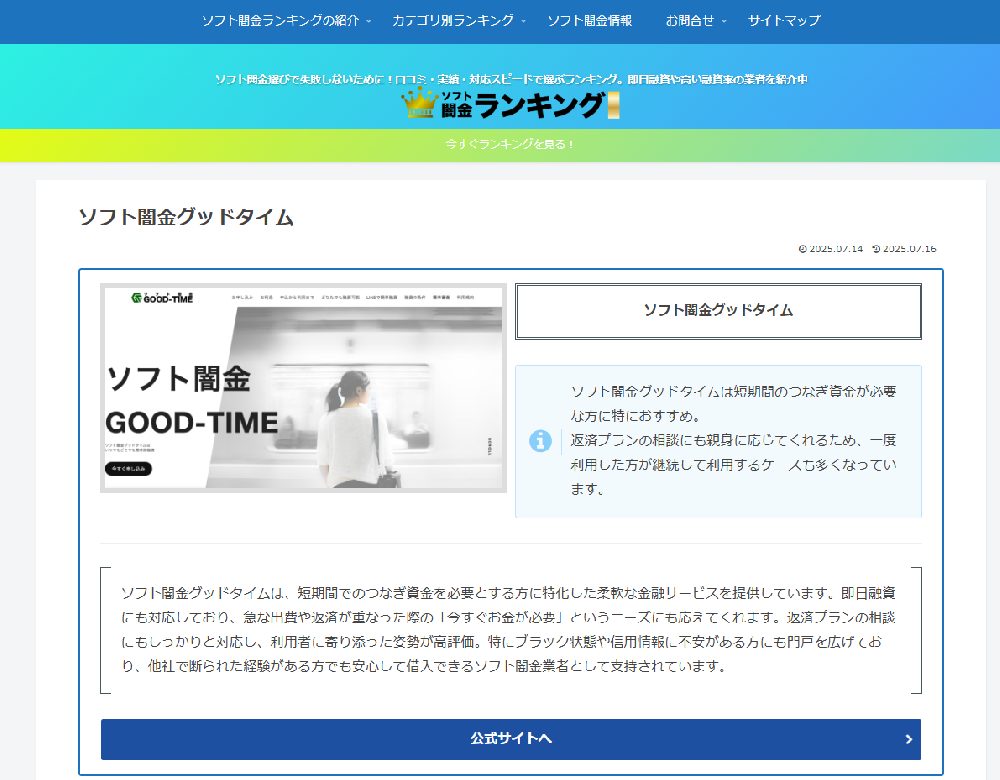Click the GOOD-TIME website preview thumbnail

click(x=303, y=388)
